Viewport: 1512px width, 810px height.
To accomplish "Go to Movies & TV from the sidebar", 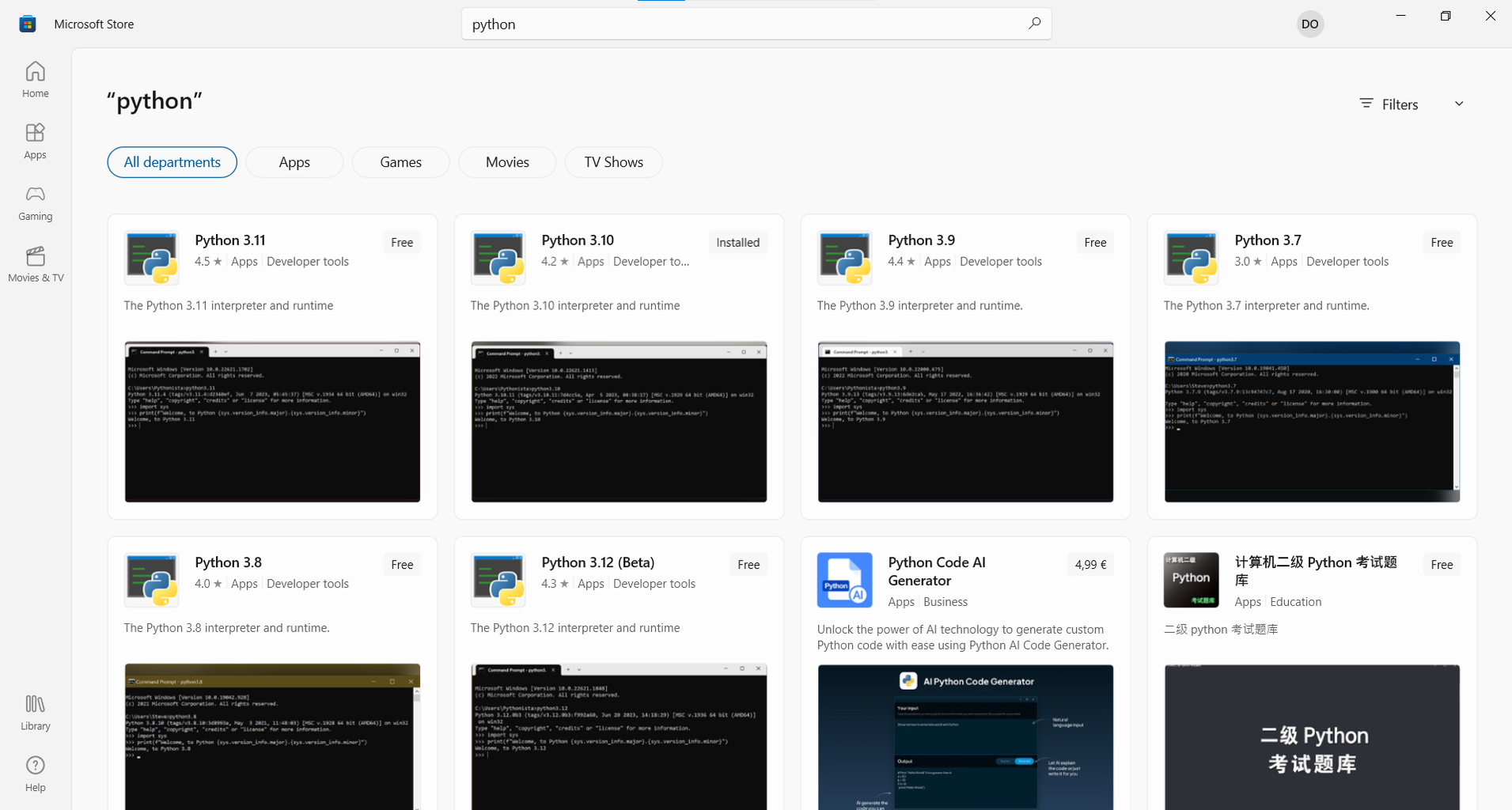I will point(35,264).
